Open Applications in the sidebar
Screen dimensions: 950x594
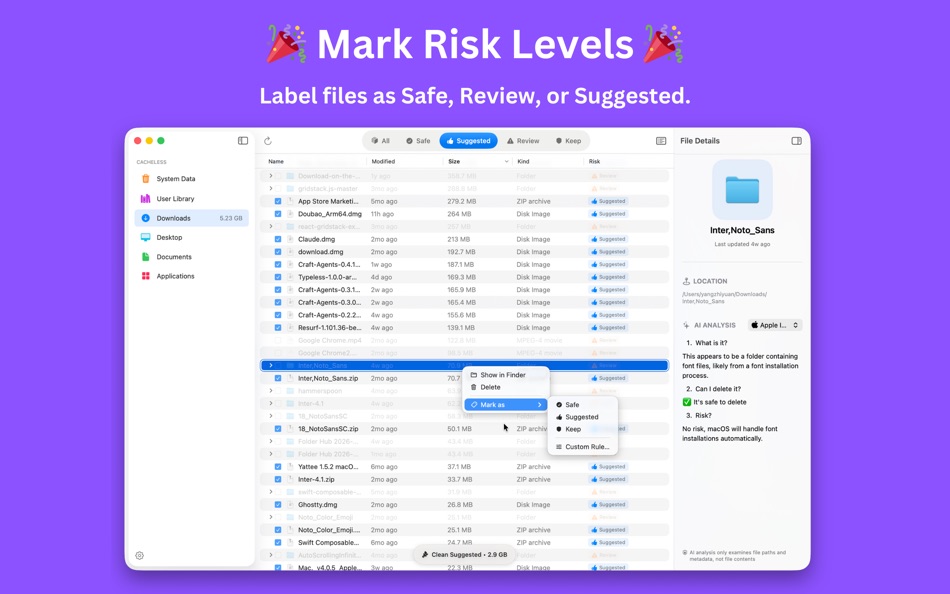[191, 276]
